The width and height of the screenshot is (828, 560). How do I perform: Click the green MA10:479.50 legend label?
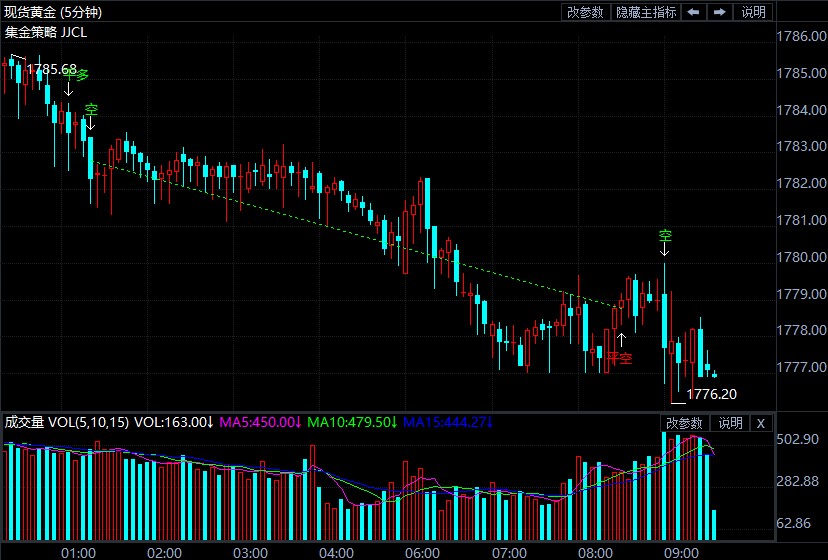(x=351, y=422)
